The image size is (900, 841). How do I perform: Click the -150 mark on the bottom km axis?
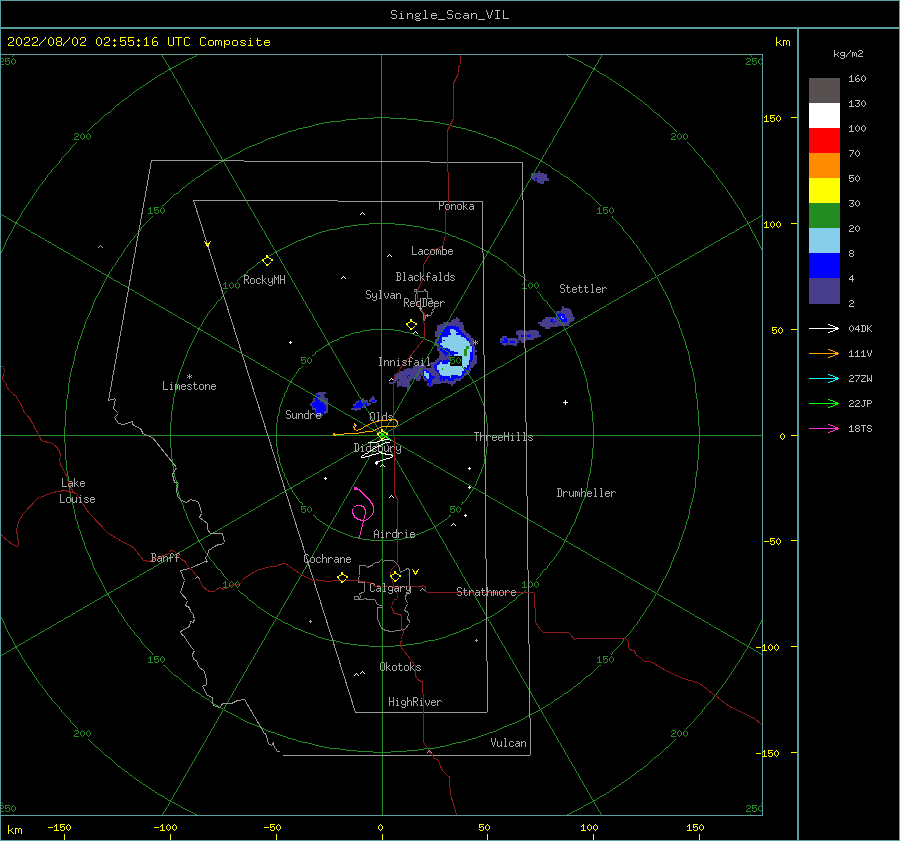pos(59,827)
